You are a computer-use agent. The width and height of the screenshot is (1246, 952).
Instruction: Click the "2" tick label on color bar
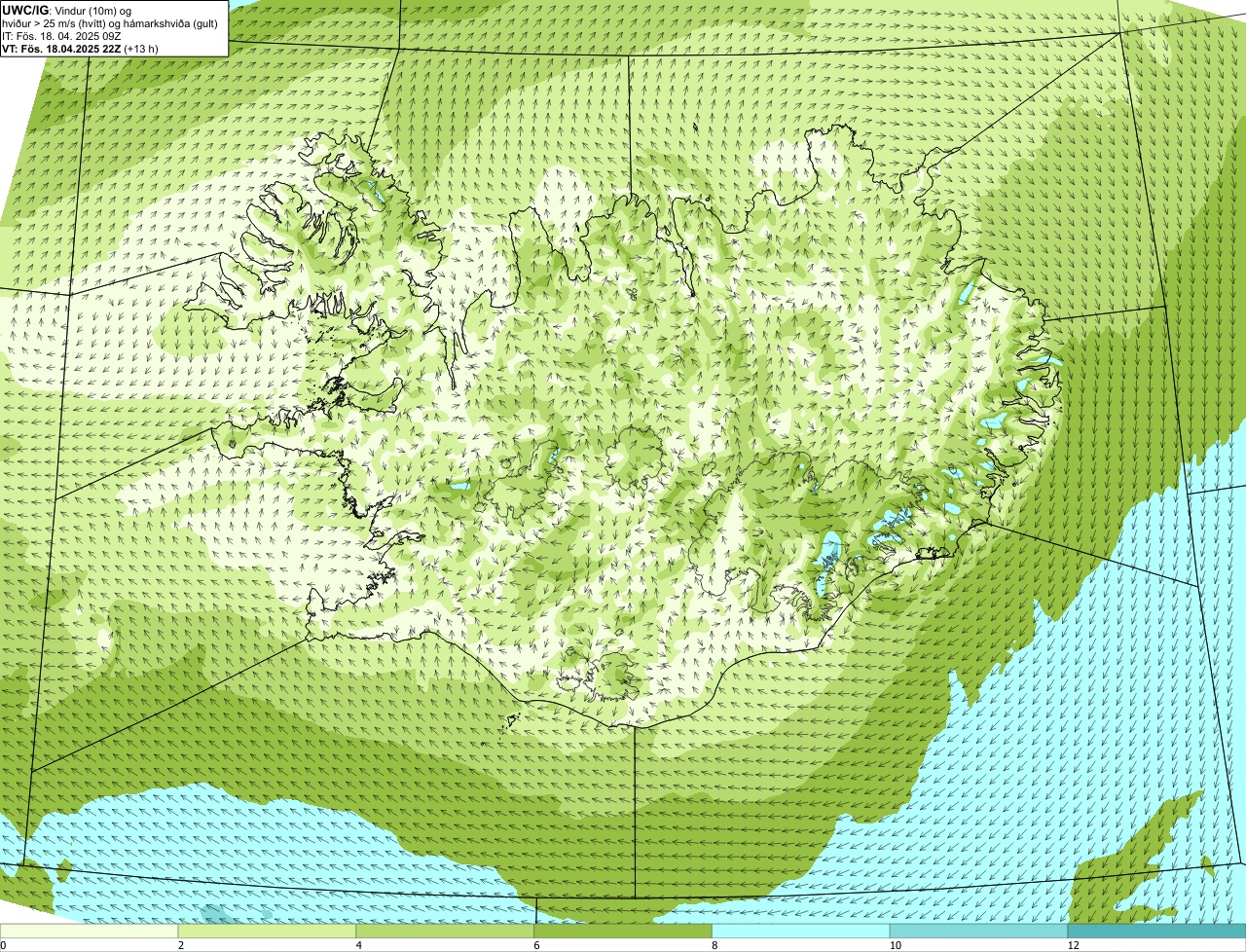[x=180, y=945]
